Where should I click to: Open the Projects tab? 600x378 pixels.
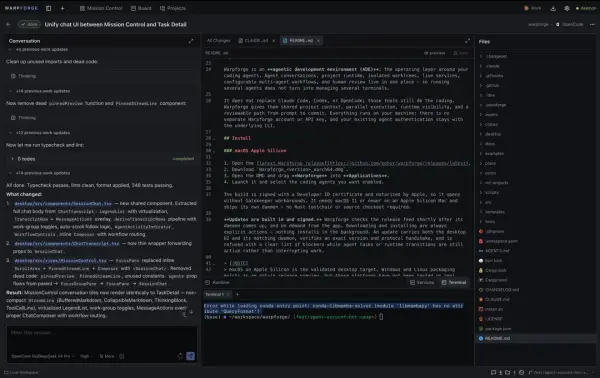pos(173,8)
